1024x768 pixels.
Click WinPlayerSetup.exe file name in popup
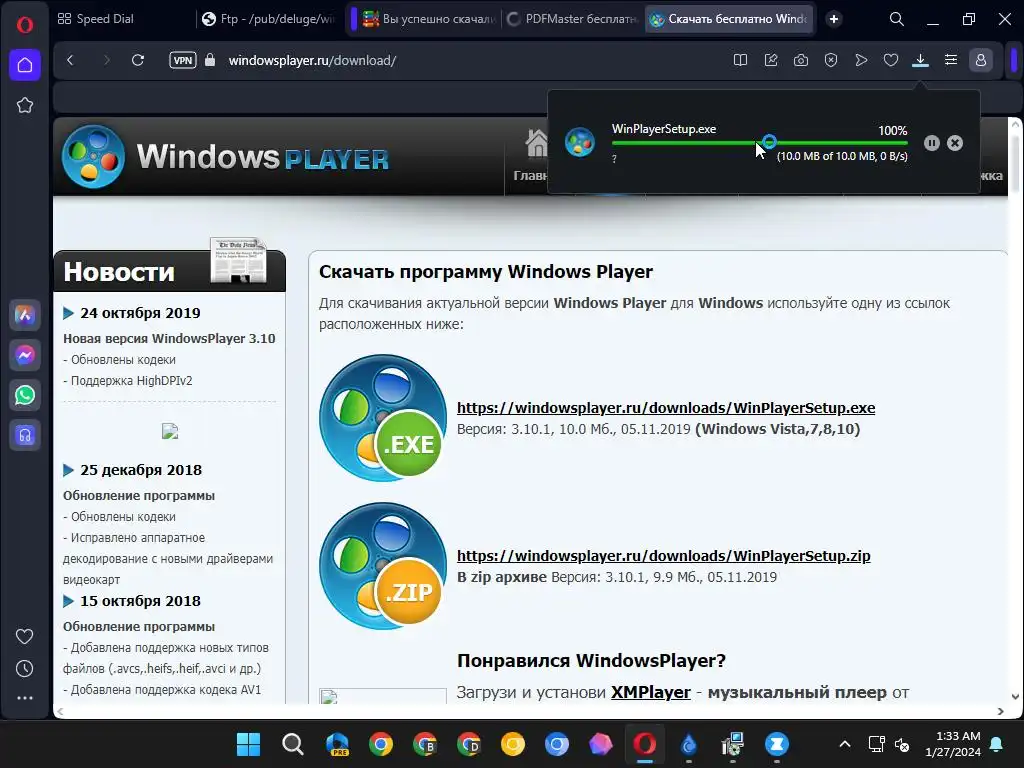pos(664,129)
